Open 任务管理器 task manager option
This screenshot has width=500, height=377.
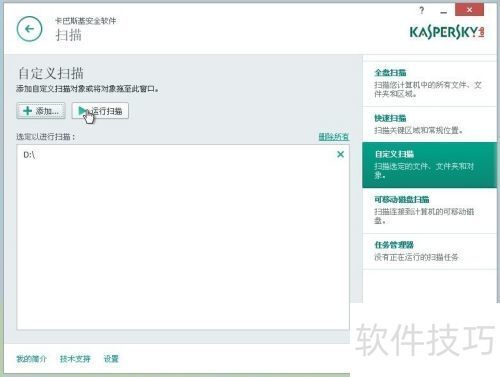(x=429, y=251)
